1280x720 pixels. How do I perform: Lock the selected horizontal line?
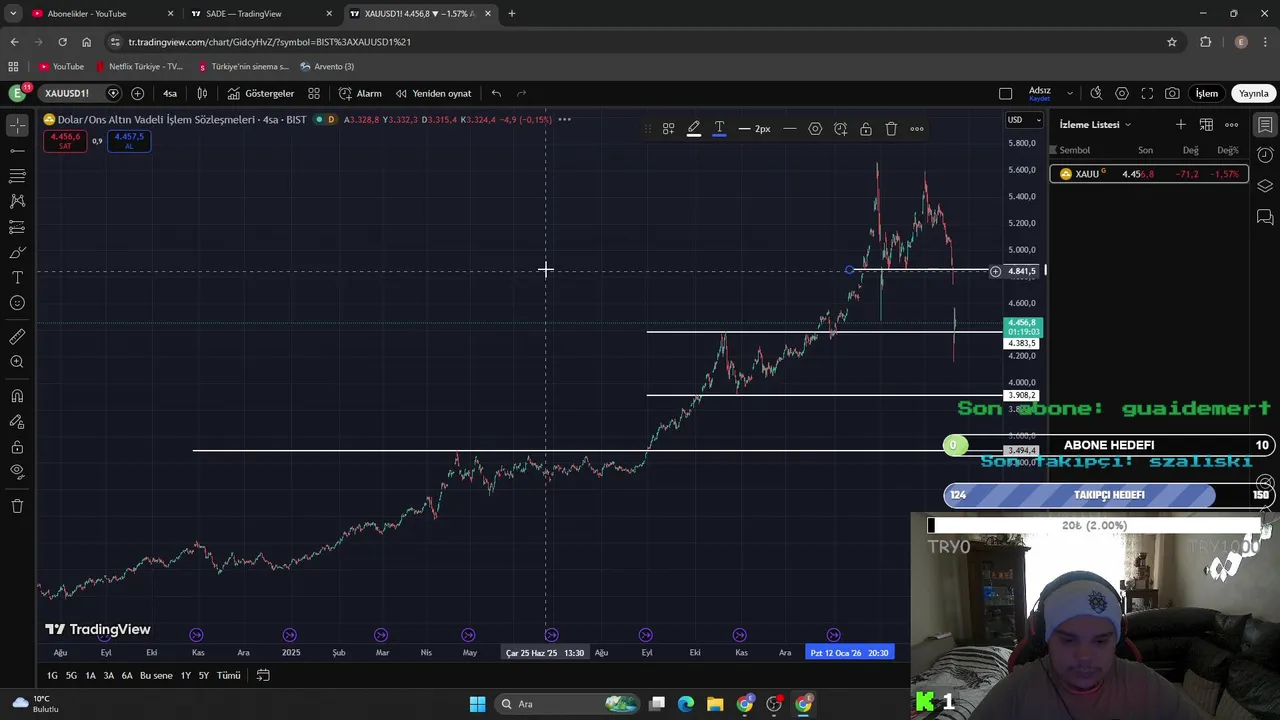coord(866,128)
